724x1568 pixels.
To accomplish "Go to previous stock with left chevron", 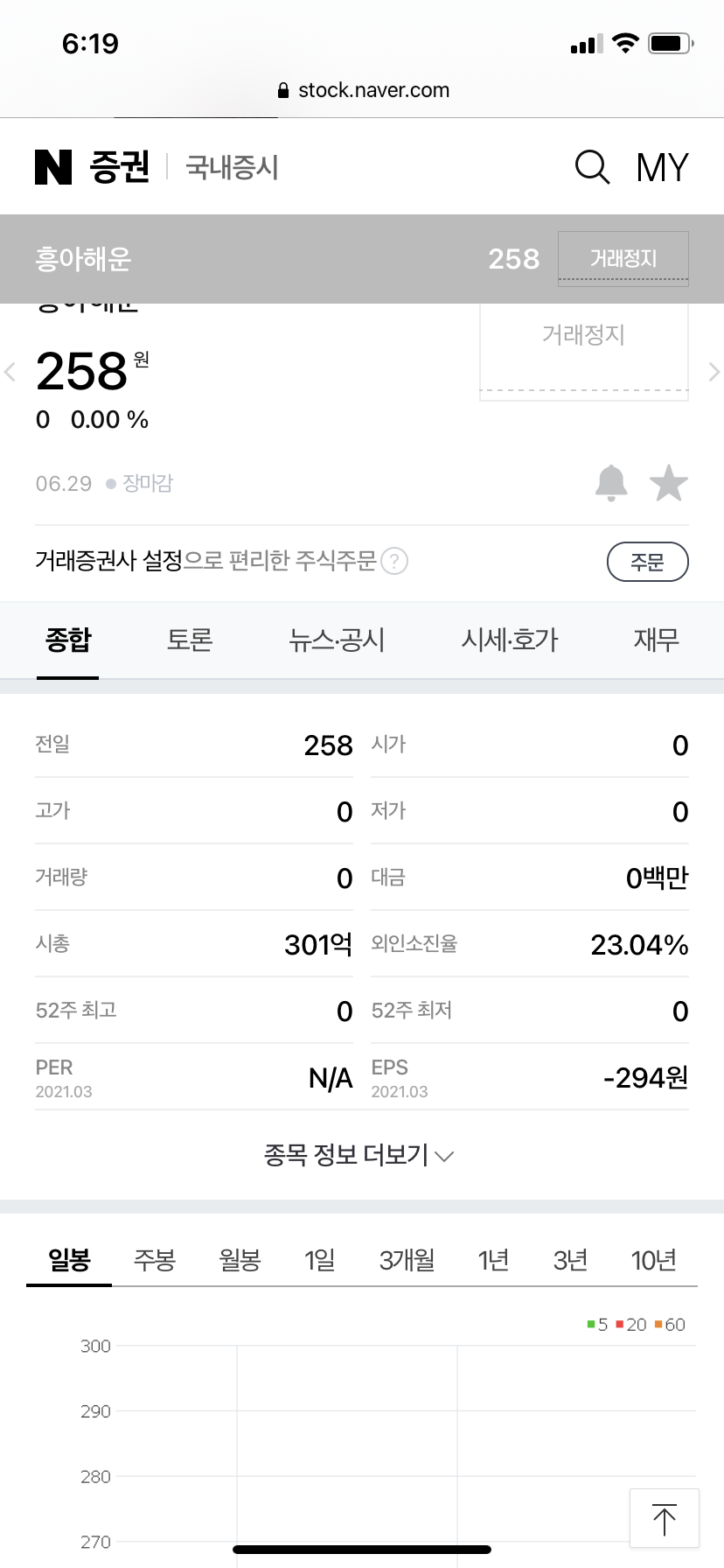I will pos(10,372).
